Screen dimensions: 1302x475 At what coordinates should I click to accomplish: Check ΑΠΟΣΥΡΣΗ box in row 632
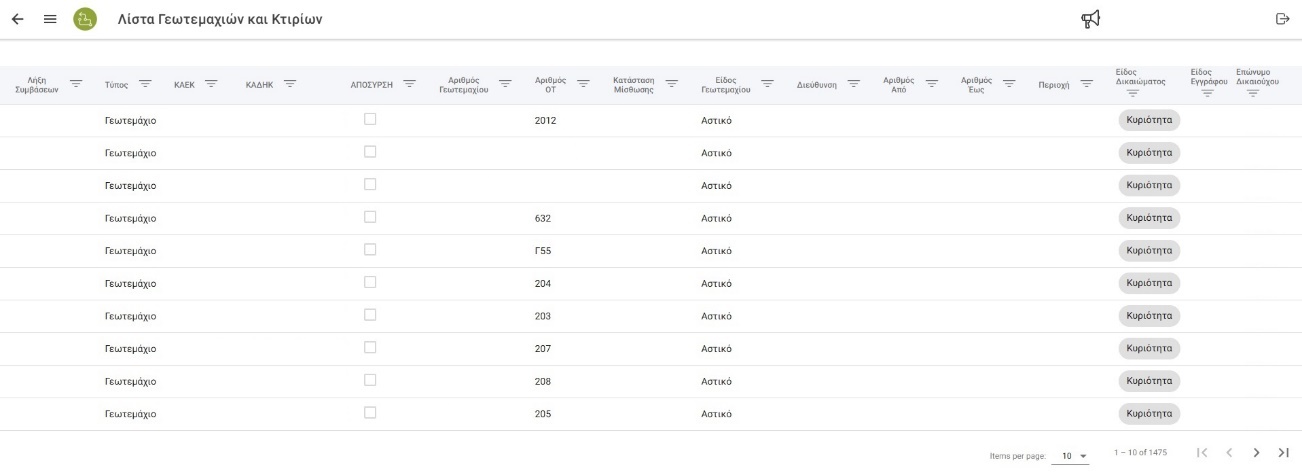[370, 217]
